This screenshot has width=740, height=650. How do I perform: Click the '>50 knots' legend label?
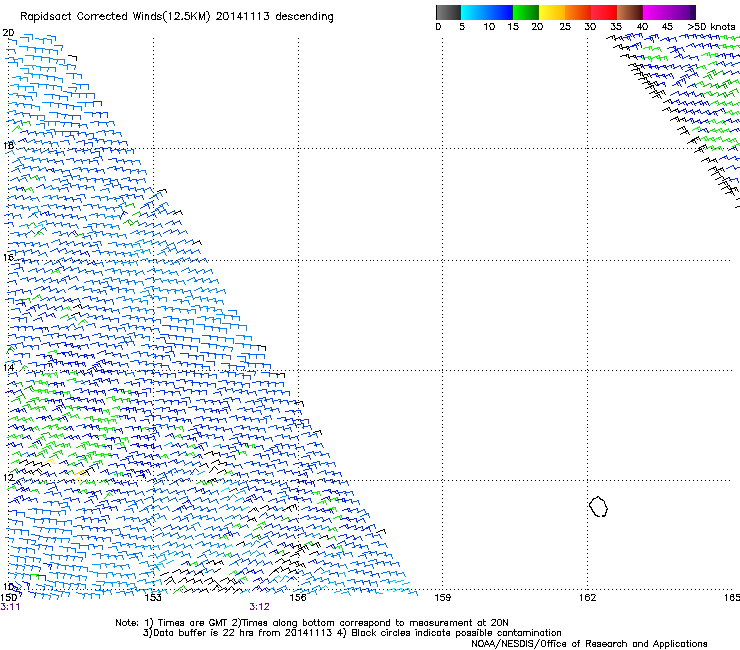click(711, 27)
